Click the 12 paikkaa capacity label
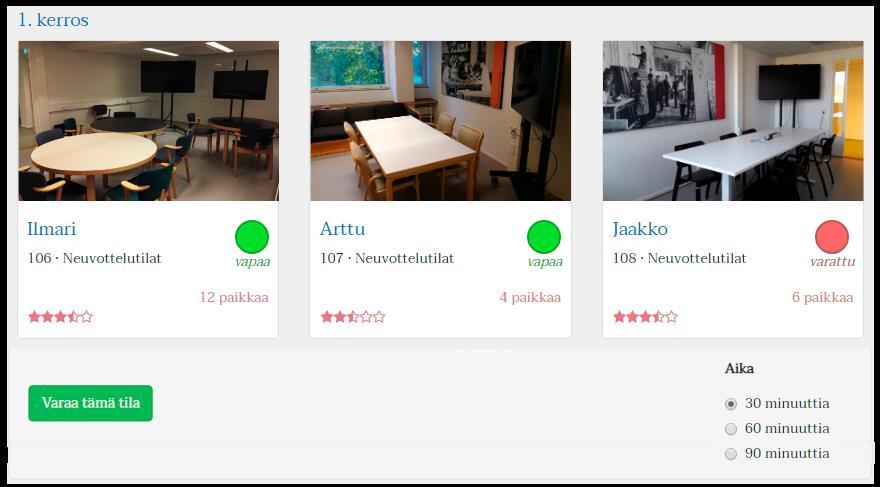 click(x=234, y=297)
